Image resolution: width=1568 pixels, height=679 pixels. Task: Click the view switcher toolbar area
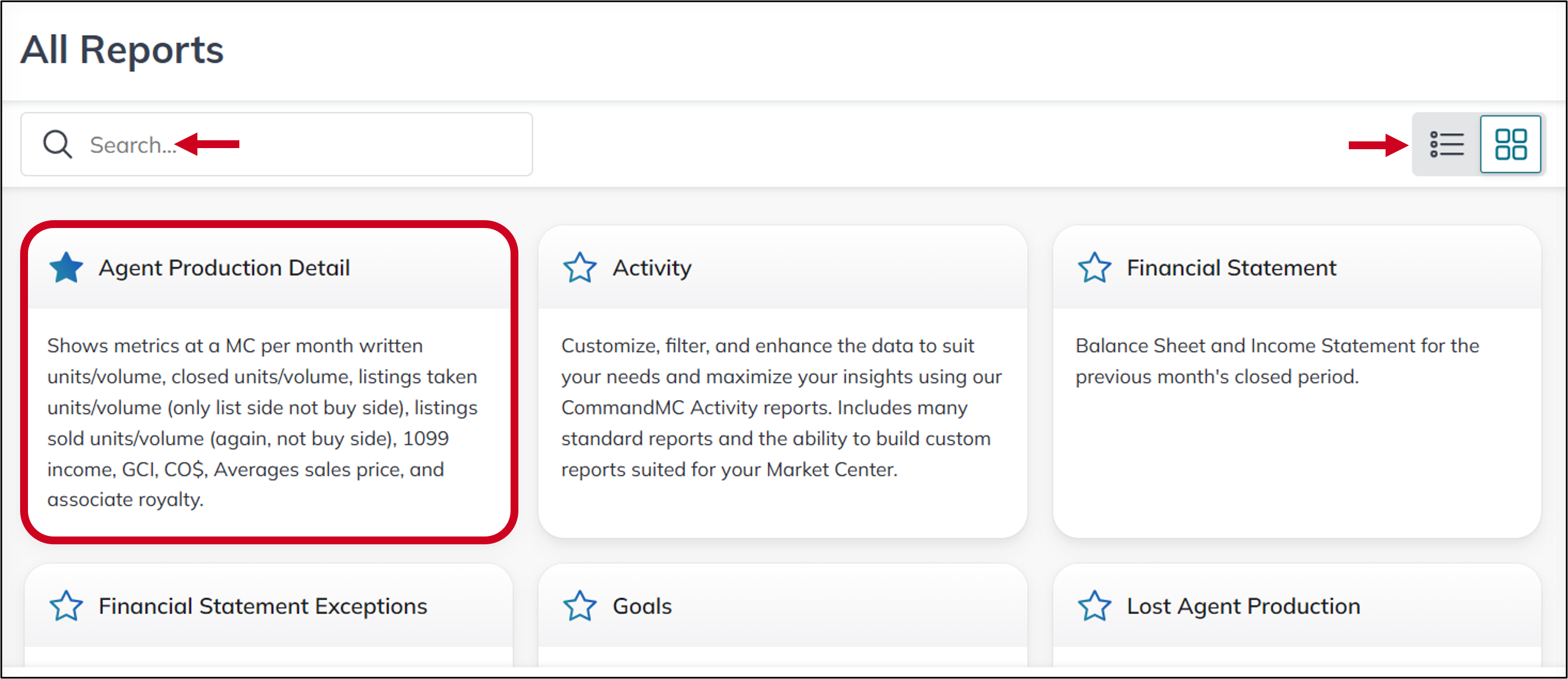(x=1478, y=144)
